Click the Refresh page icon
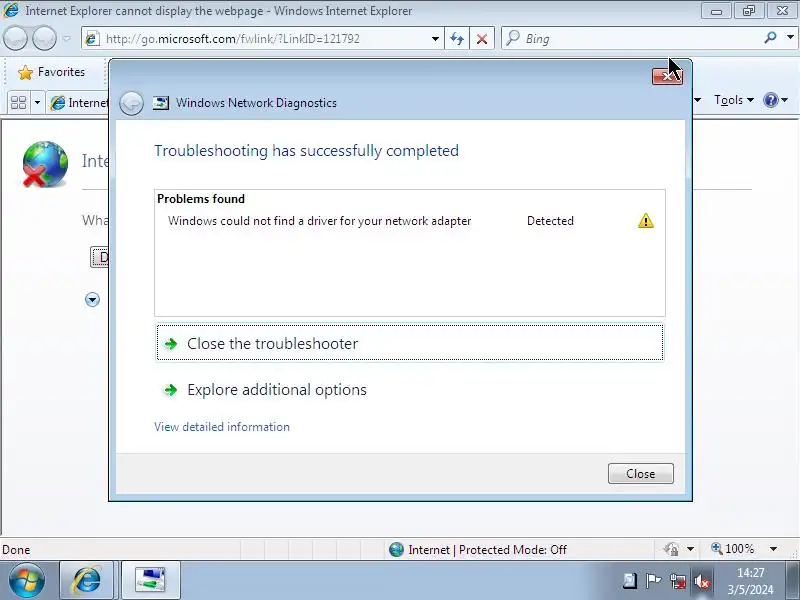The height and width of the screenshot is (600, 800). tap(457, 39)
